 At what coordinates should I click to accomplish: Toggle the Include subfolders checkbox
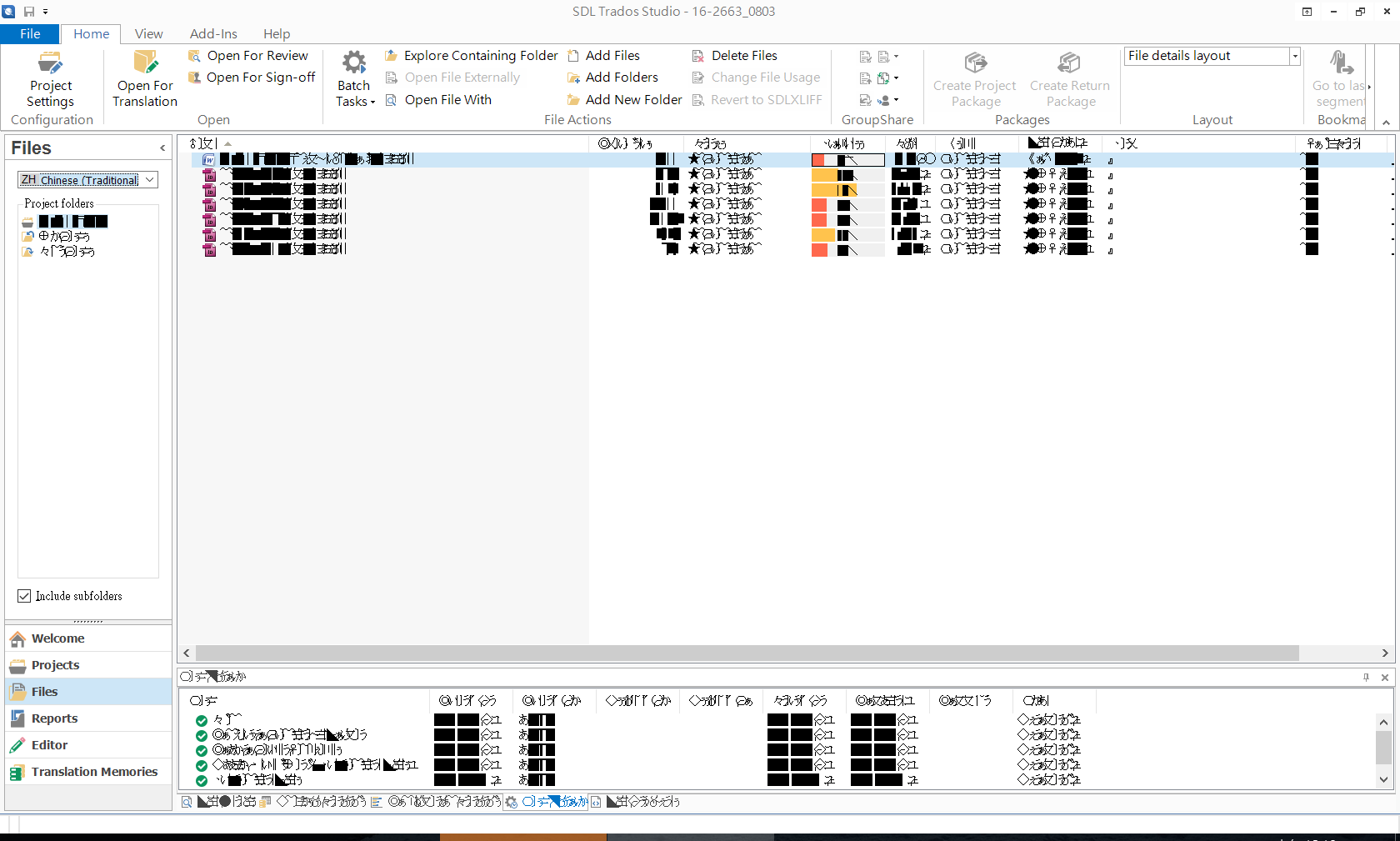point(24,596)
